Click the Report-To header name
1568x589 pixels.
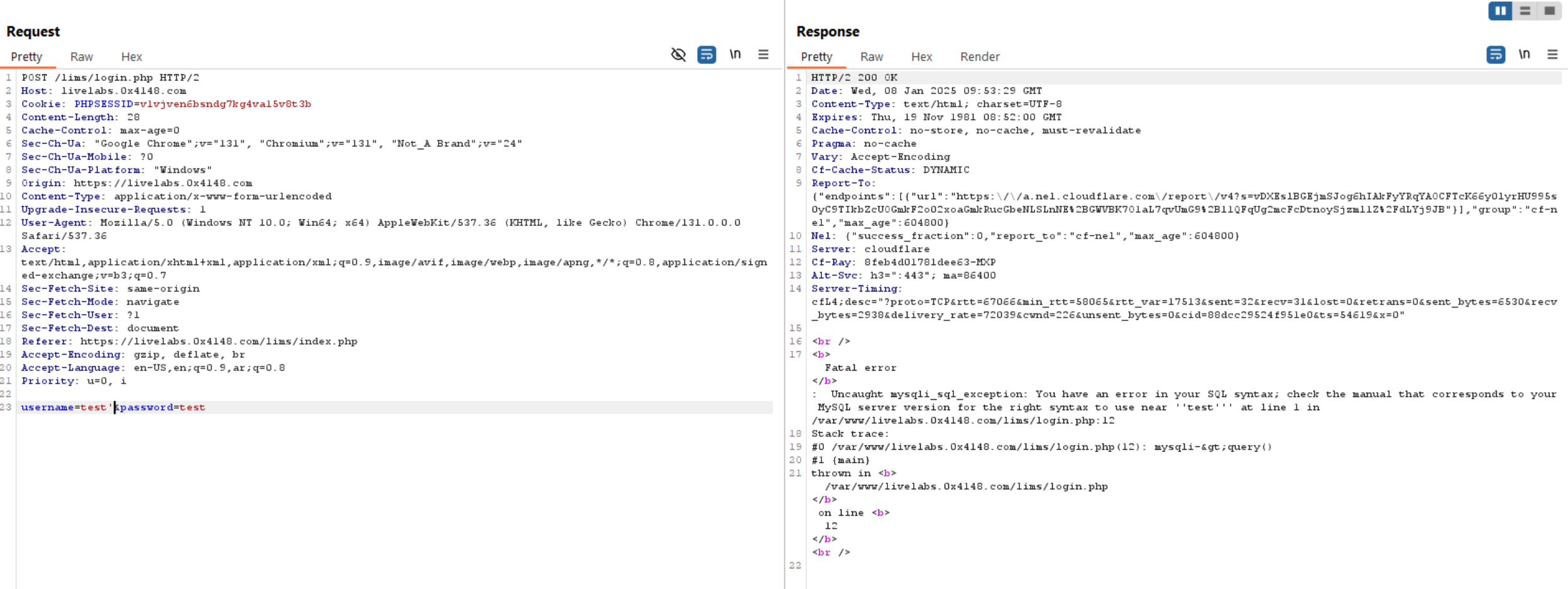coord(843,183)
